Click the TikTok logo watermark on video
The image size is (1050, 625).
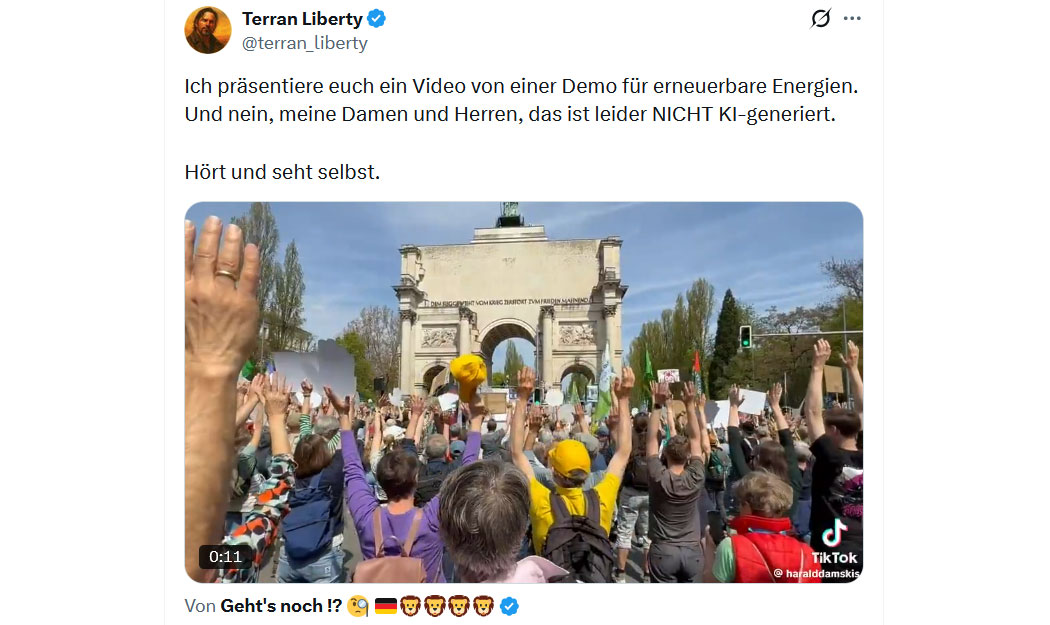click(x=834, y=543)
